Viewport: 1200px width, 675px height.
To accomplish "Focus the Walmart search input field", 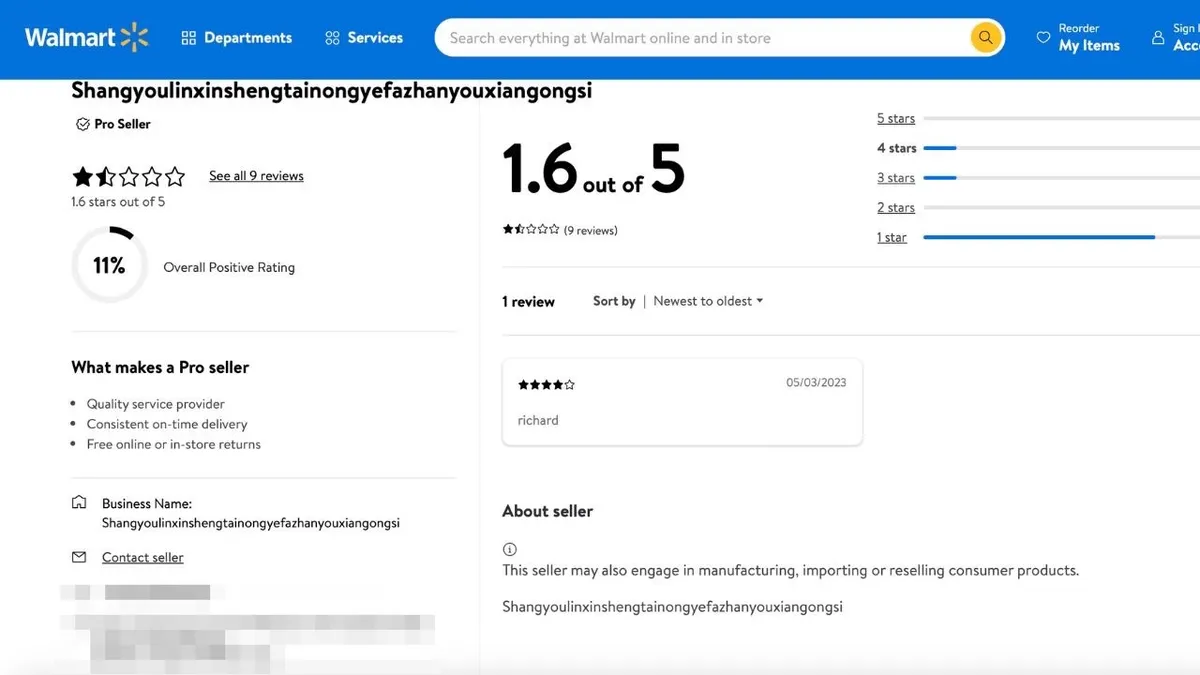I will pos(700,38).
